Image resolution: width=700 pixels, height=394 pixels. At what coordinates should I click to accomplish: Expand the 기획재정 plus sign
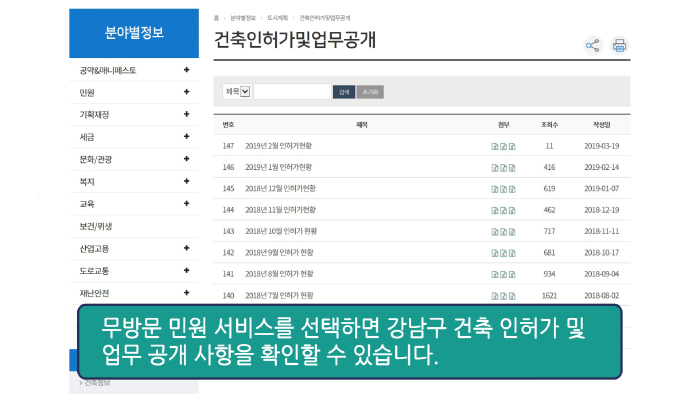187,114
